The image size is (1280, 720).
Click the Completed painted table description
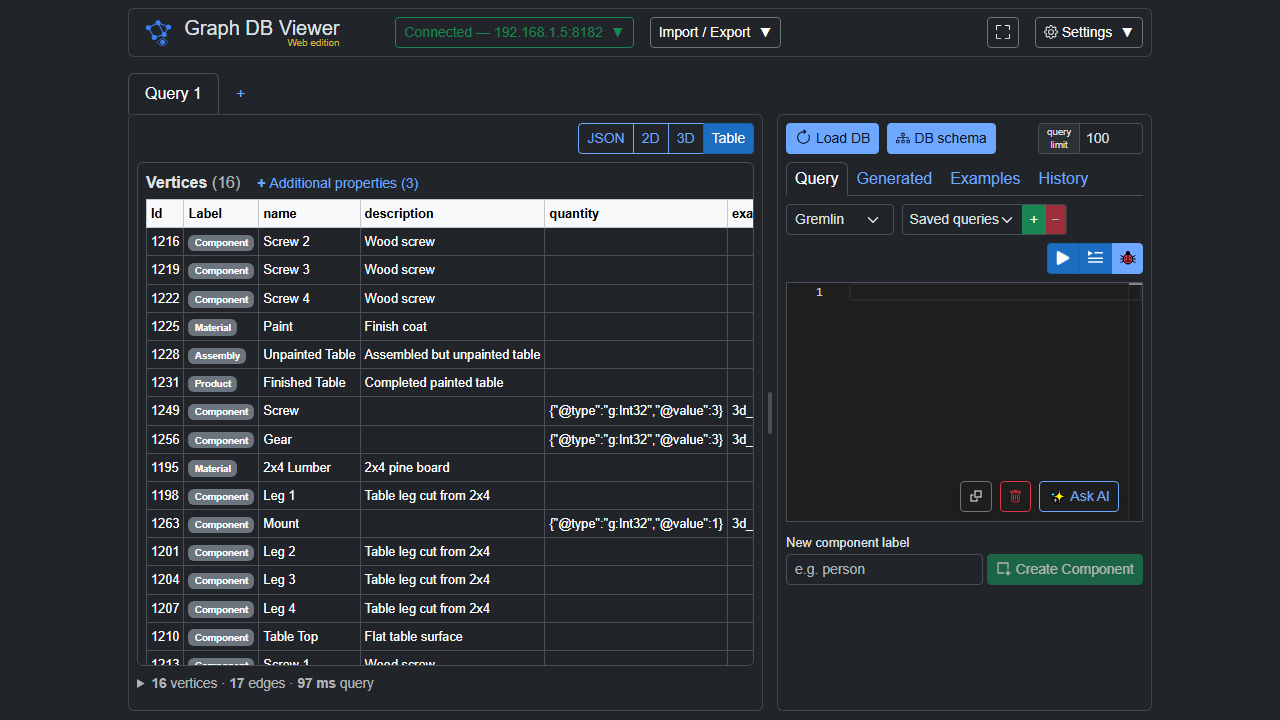pyautogui.click(x=452, y=382)
